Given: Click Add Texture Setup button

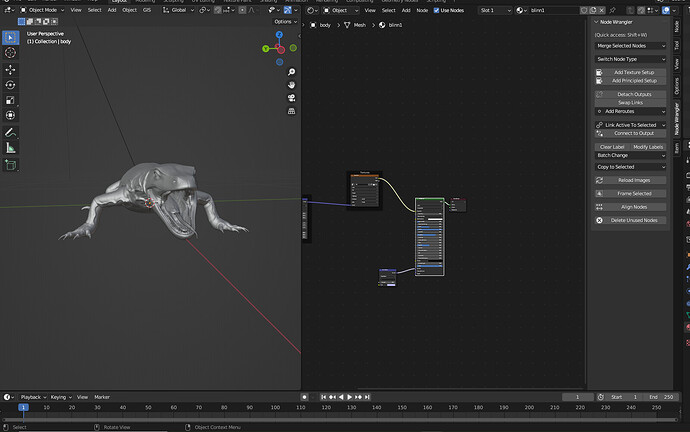Looking at the screenshot, I should (631, 72).
